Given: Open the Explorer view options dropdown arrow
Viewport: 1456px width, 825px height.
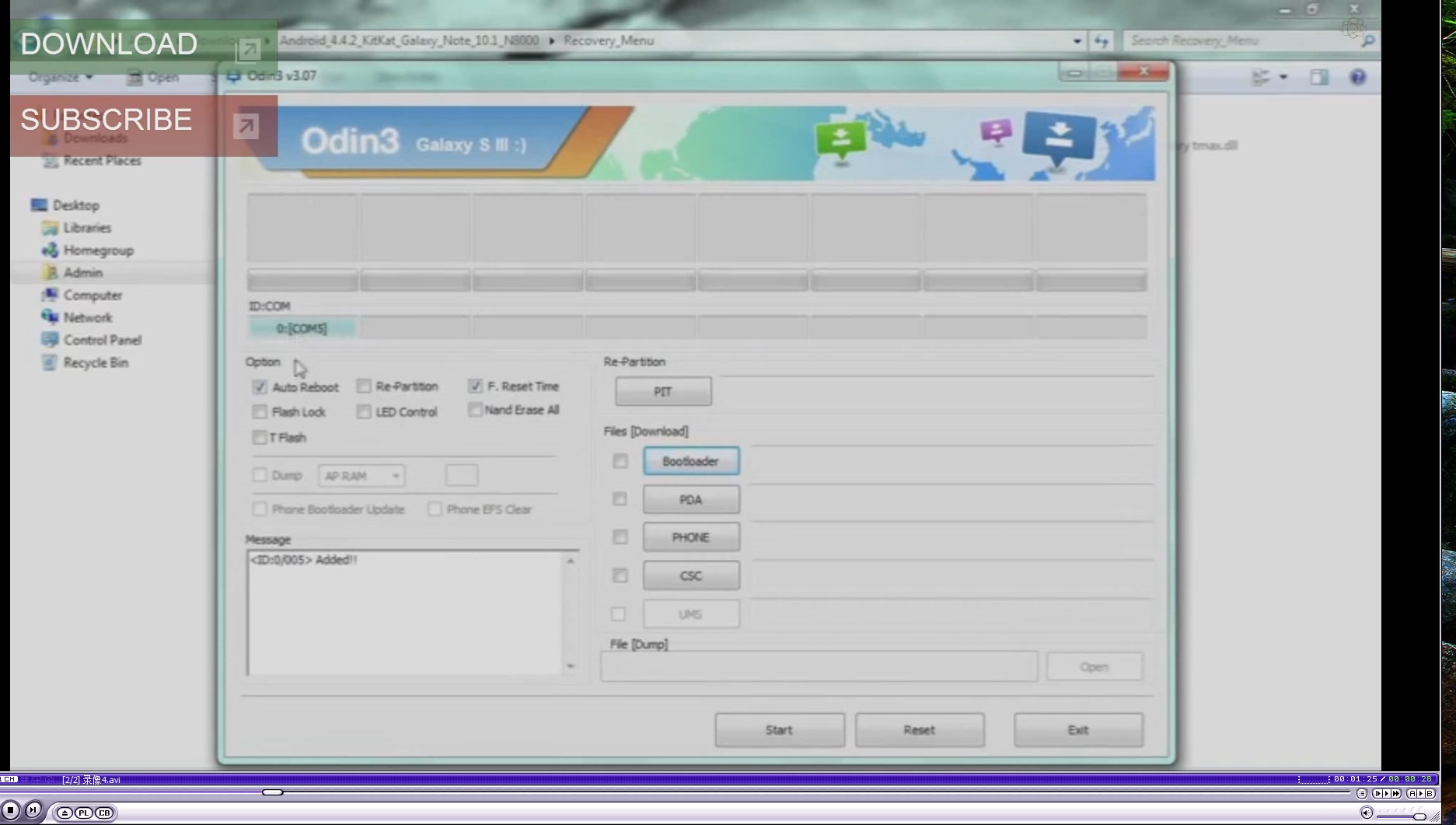Looking at the screenshot, I should [1283, 77].
